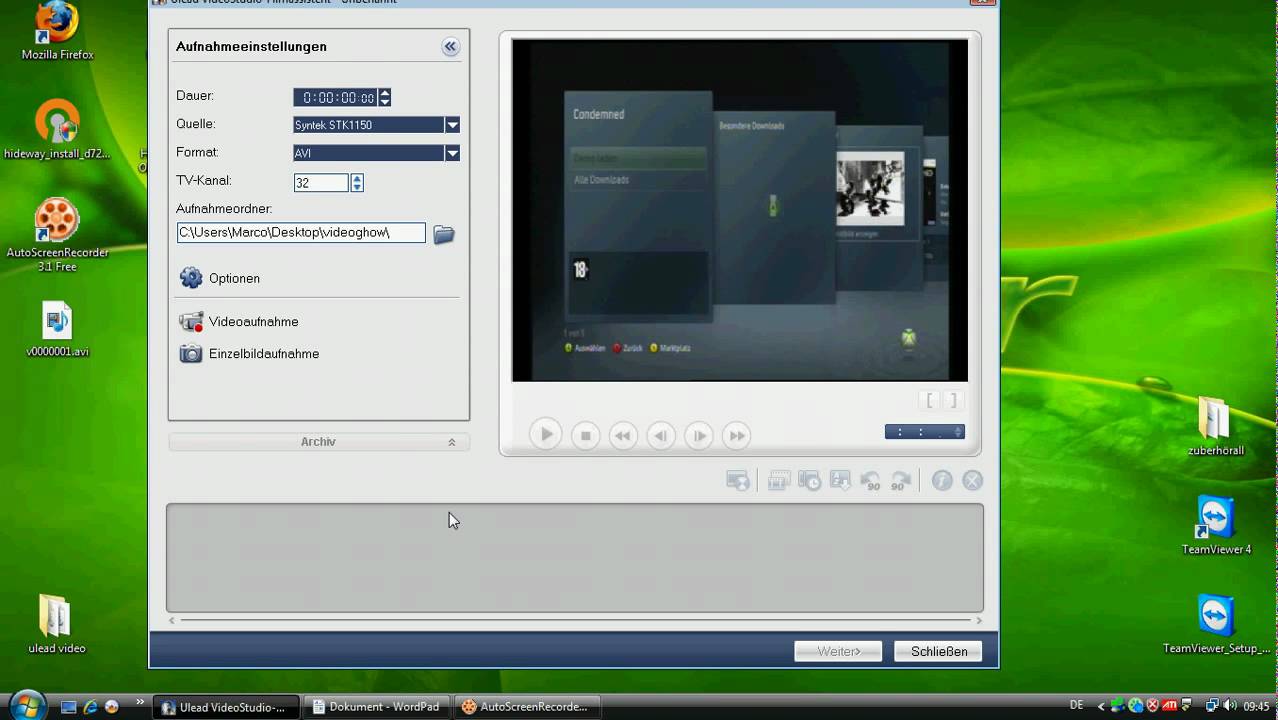Show hidden tray icons arrow

1101,706
